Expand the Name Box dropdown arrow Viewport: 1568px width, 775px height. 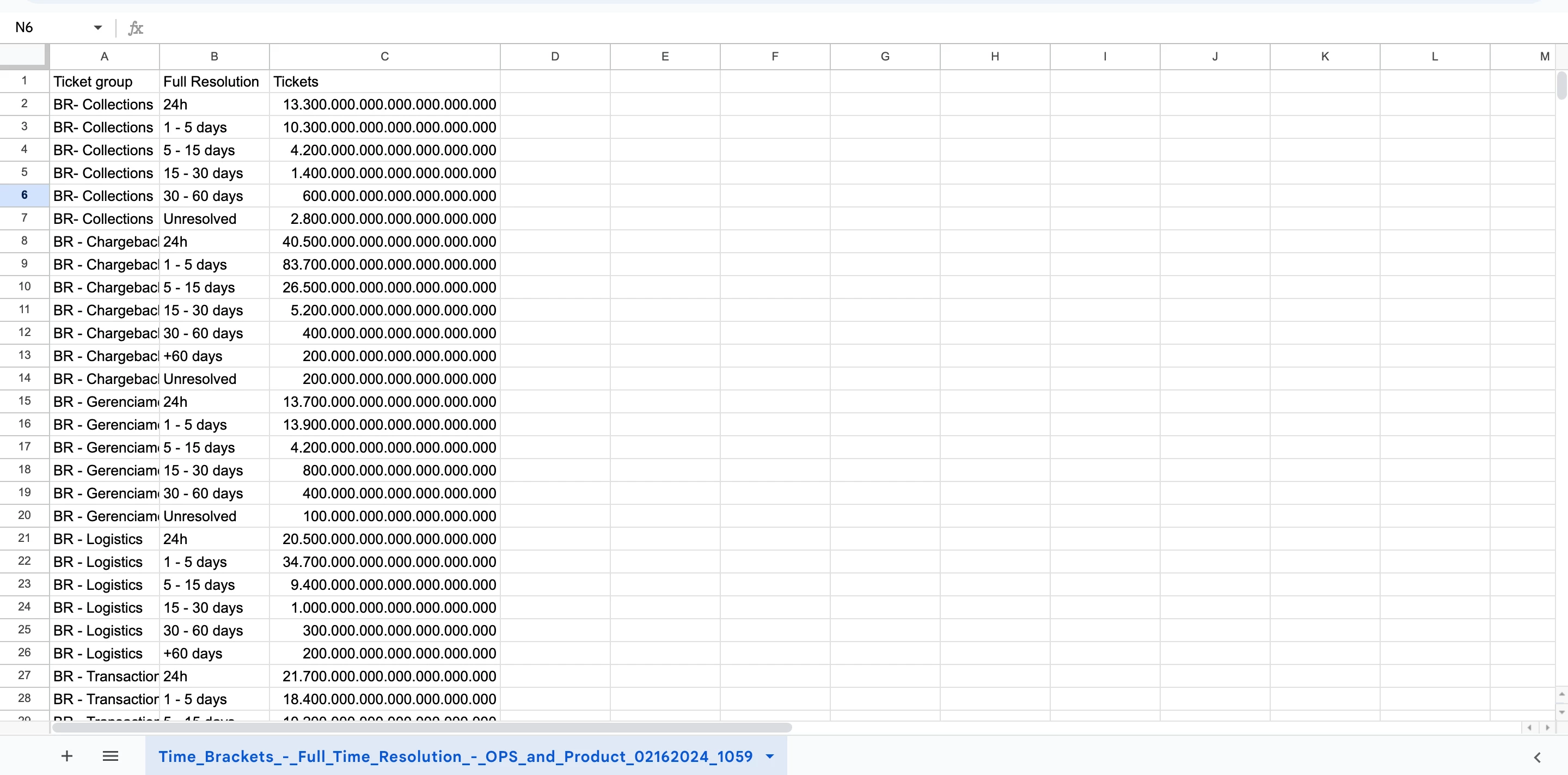click(x=97, y=27)
